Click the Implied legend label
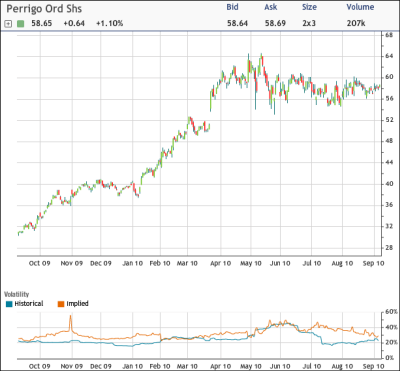This screenshot has height=371, width=400. tap(77, 304)
